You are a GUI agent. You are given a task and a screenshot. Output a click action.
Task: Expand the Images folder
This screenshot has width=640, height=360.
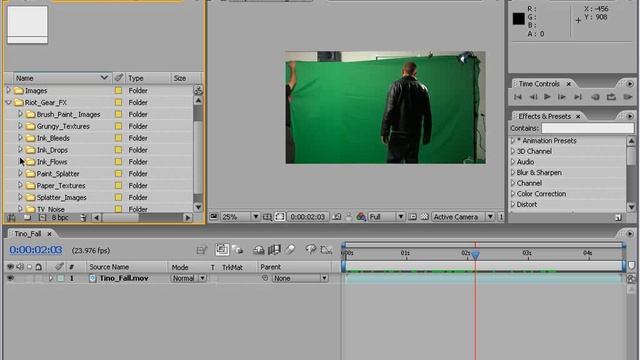(x=9, y=90)
